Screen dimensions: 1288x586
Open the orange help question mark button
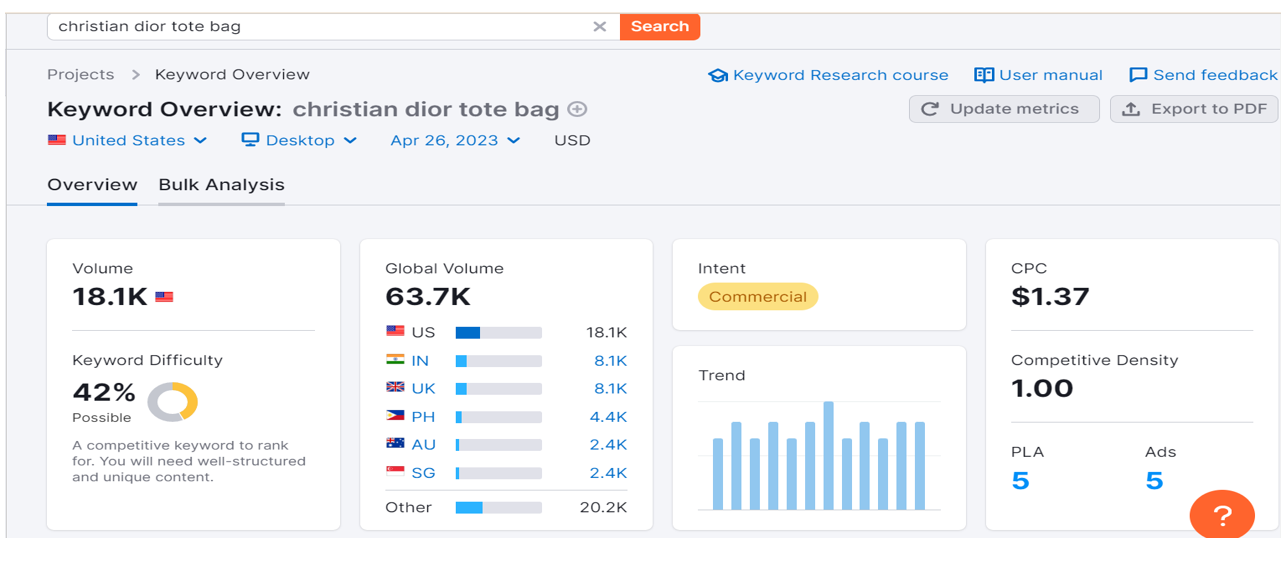pos(1222,515)
